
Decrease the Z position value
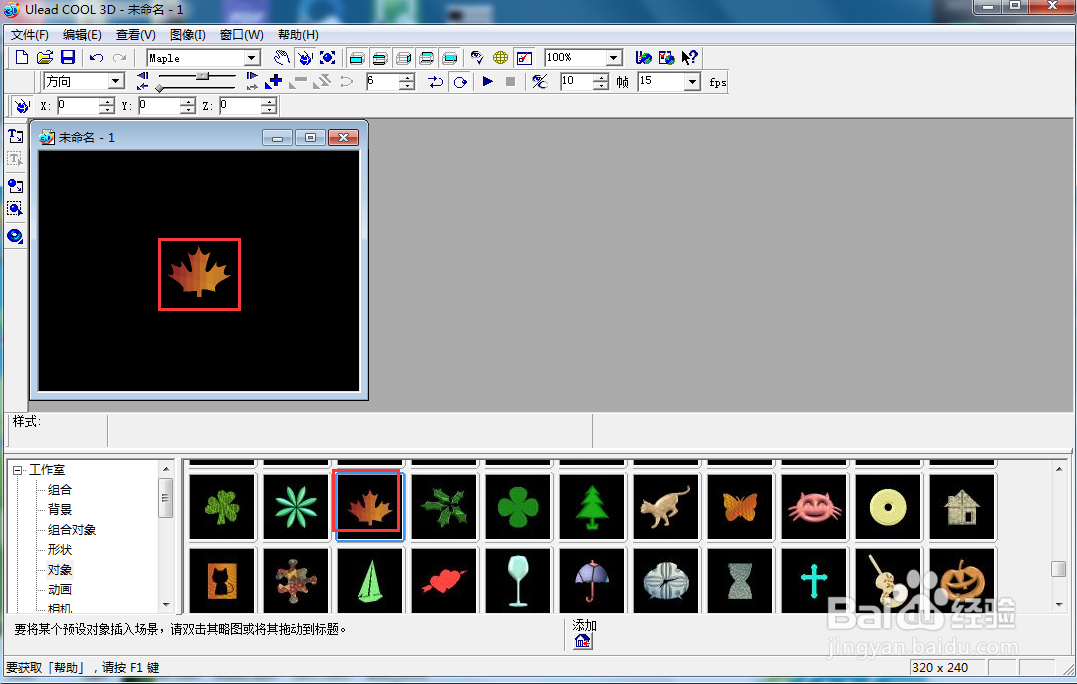tap(269, 110)
